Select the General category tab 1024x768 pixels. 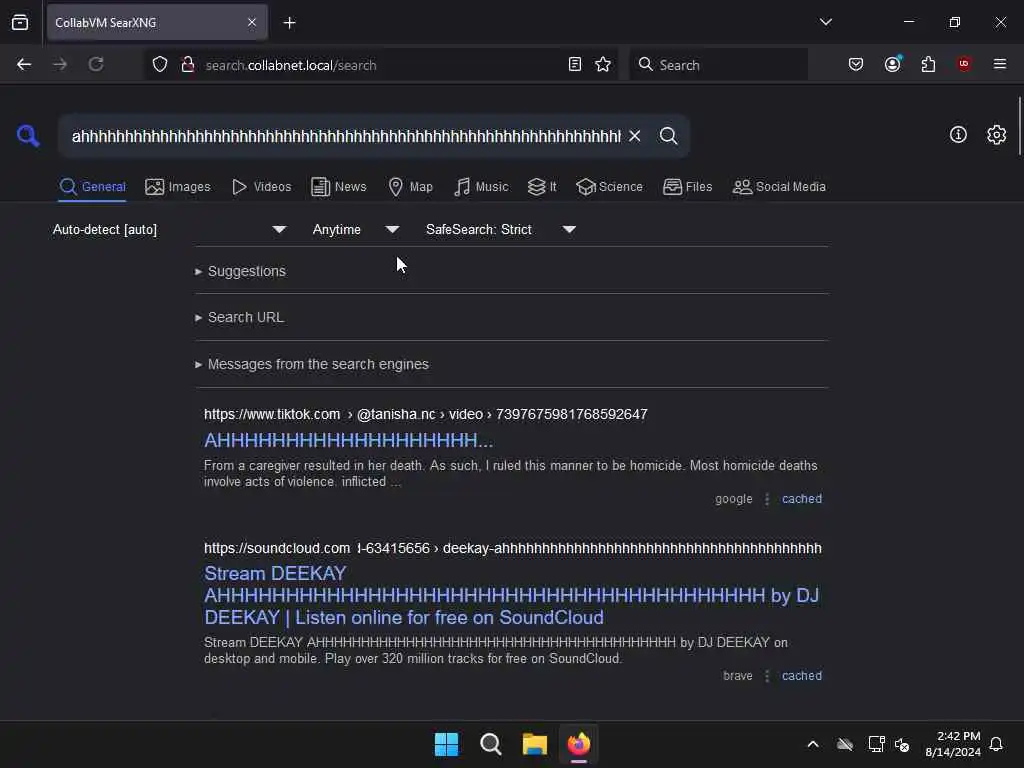tap(93, 187)
